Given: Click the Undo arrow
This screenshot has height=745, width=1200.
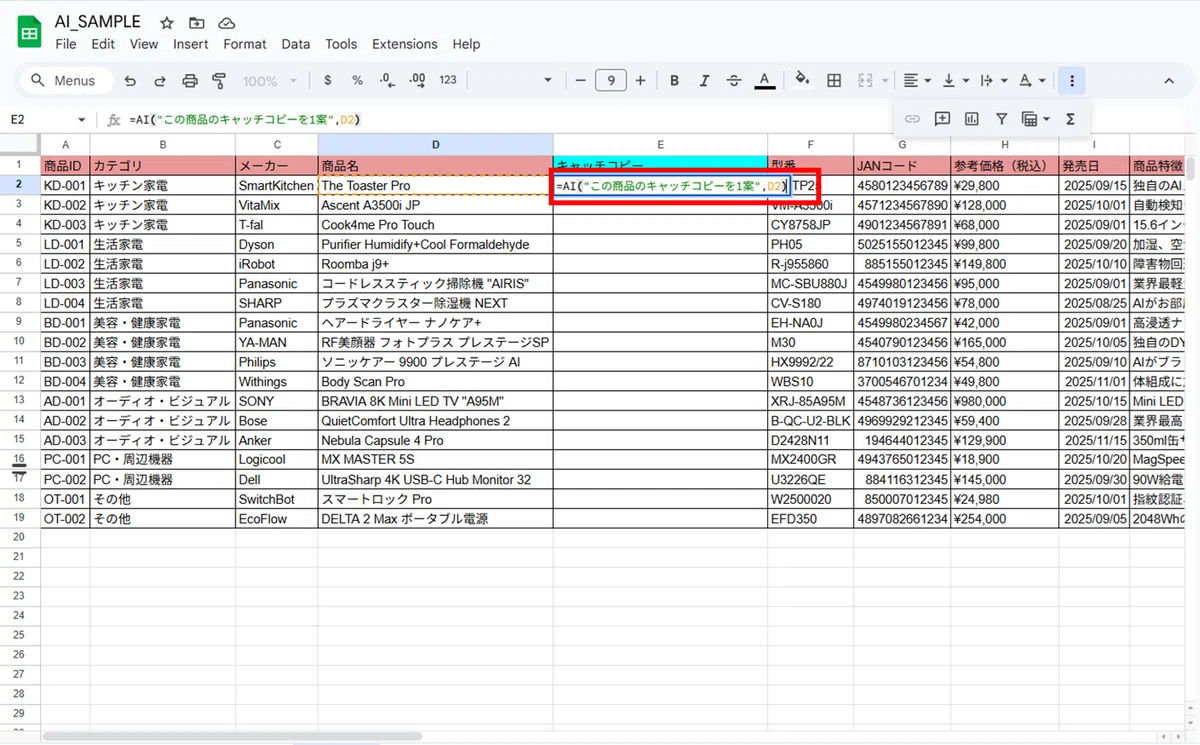Looking at the screenshot, I should [130, 81].
